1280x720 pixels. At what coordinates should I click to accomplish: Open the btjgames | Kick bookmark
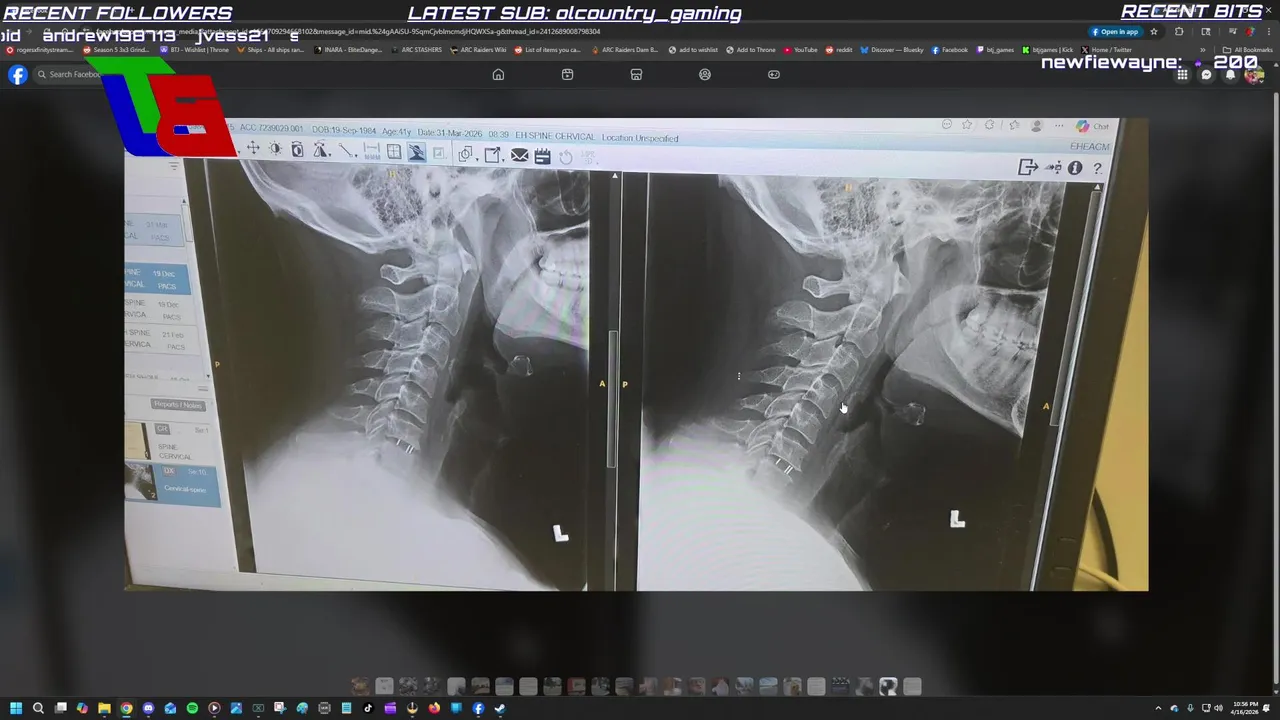coord(1048,50)
